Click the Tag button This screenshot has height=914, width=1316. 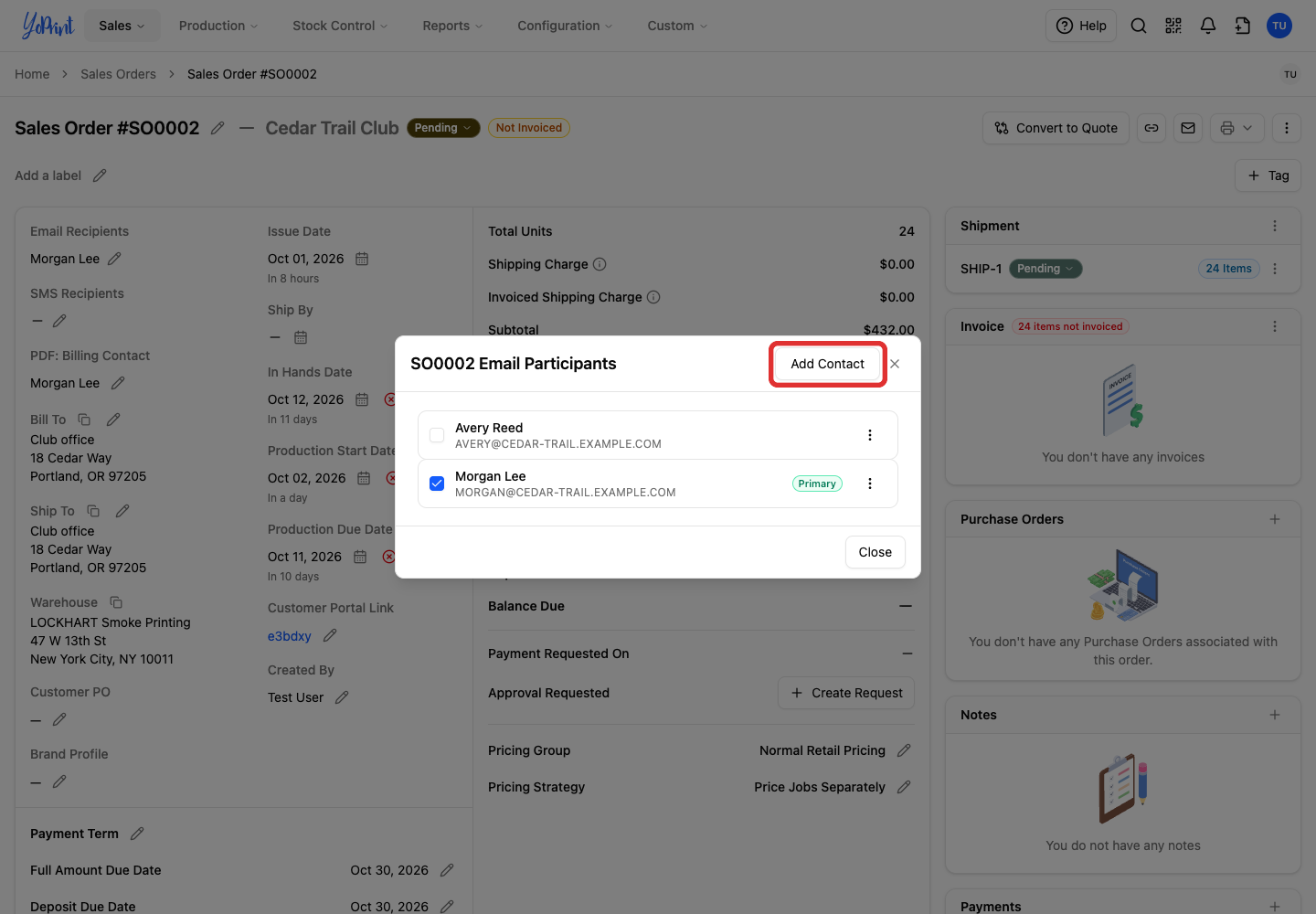coord(1268,175)
